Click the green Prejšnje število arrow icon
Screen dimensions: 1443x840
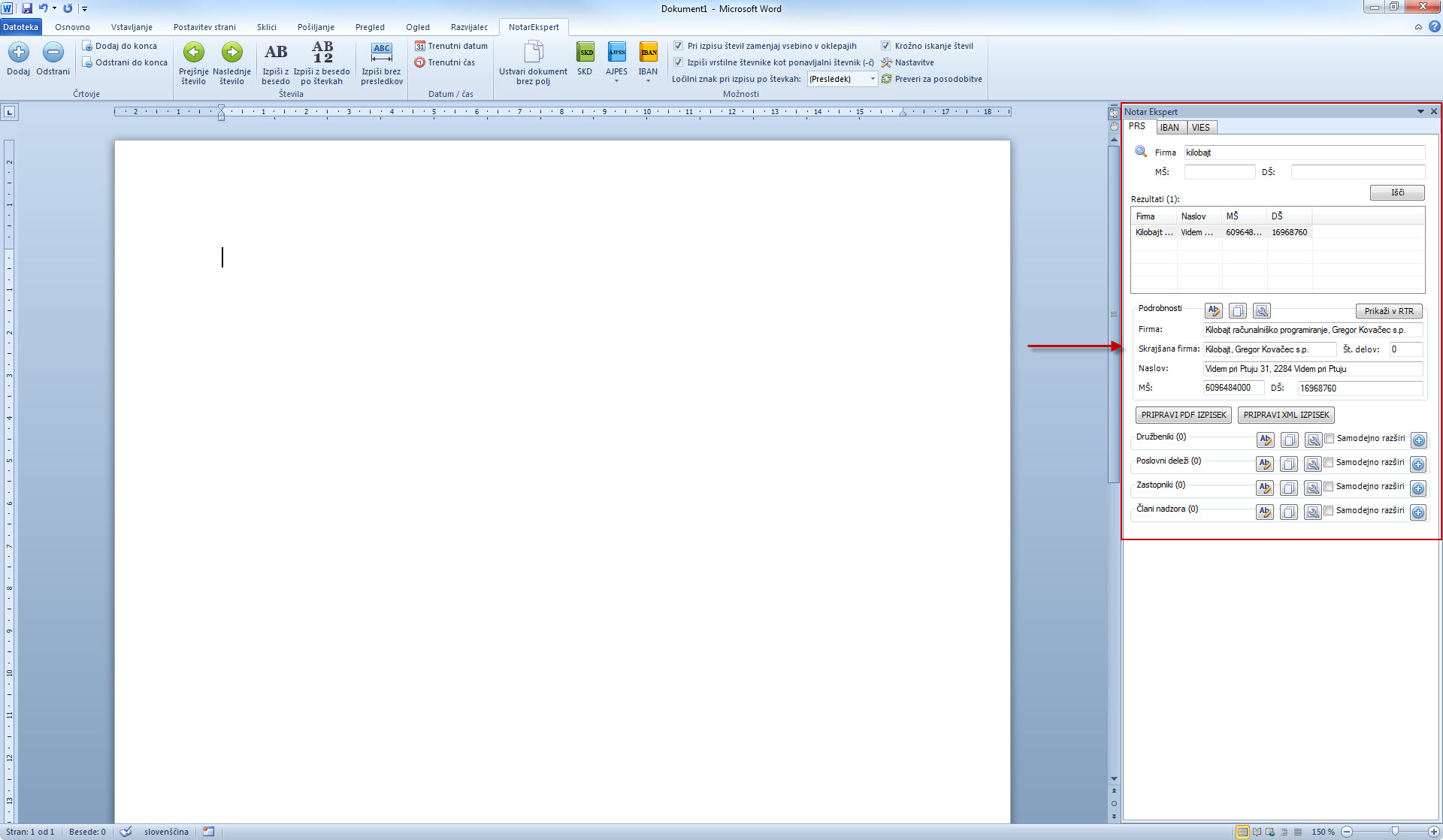(194, 52)
